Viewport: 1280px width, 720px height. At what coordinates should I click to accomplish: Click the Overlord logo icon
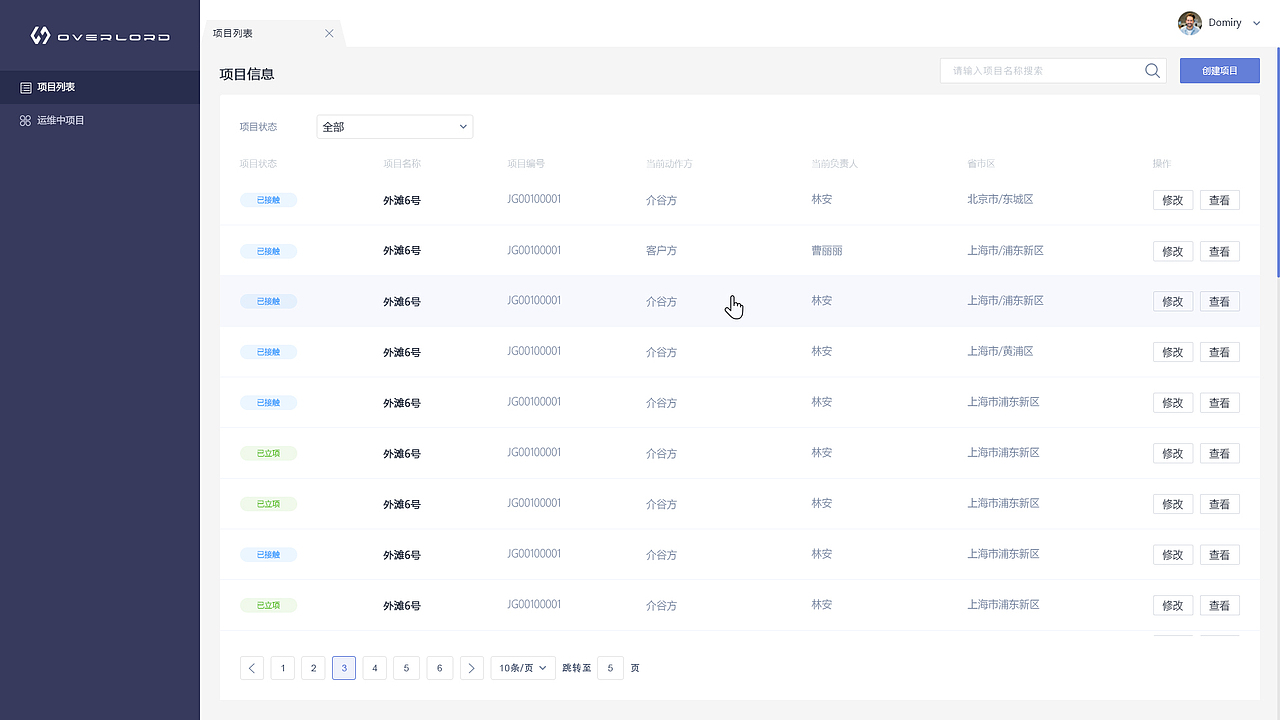(38, 32)
